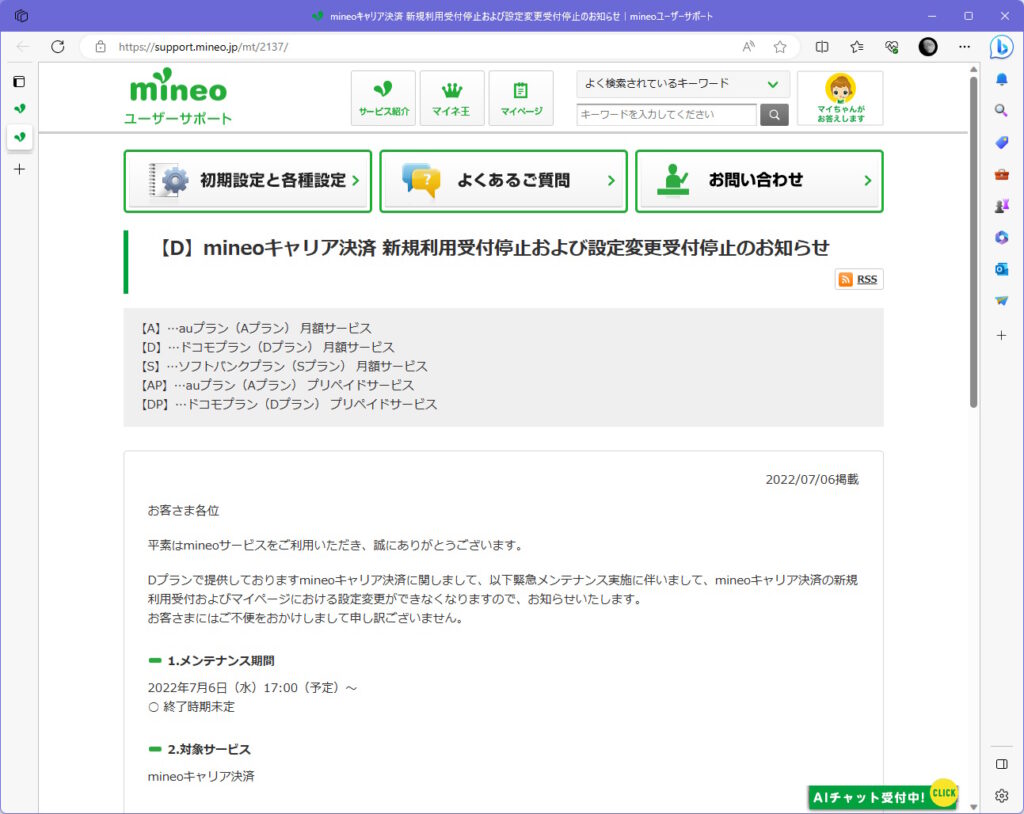Select the active mineo vertical tab

(20, 137)
